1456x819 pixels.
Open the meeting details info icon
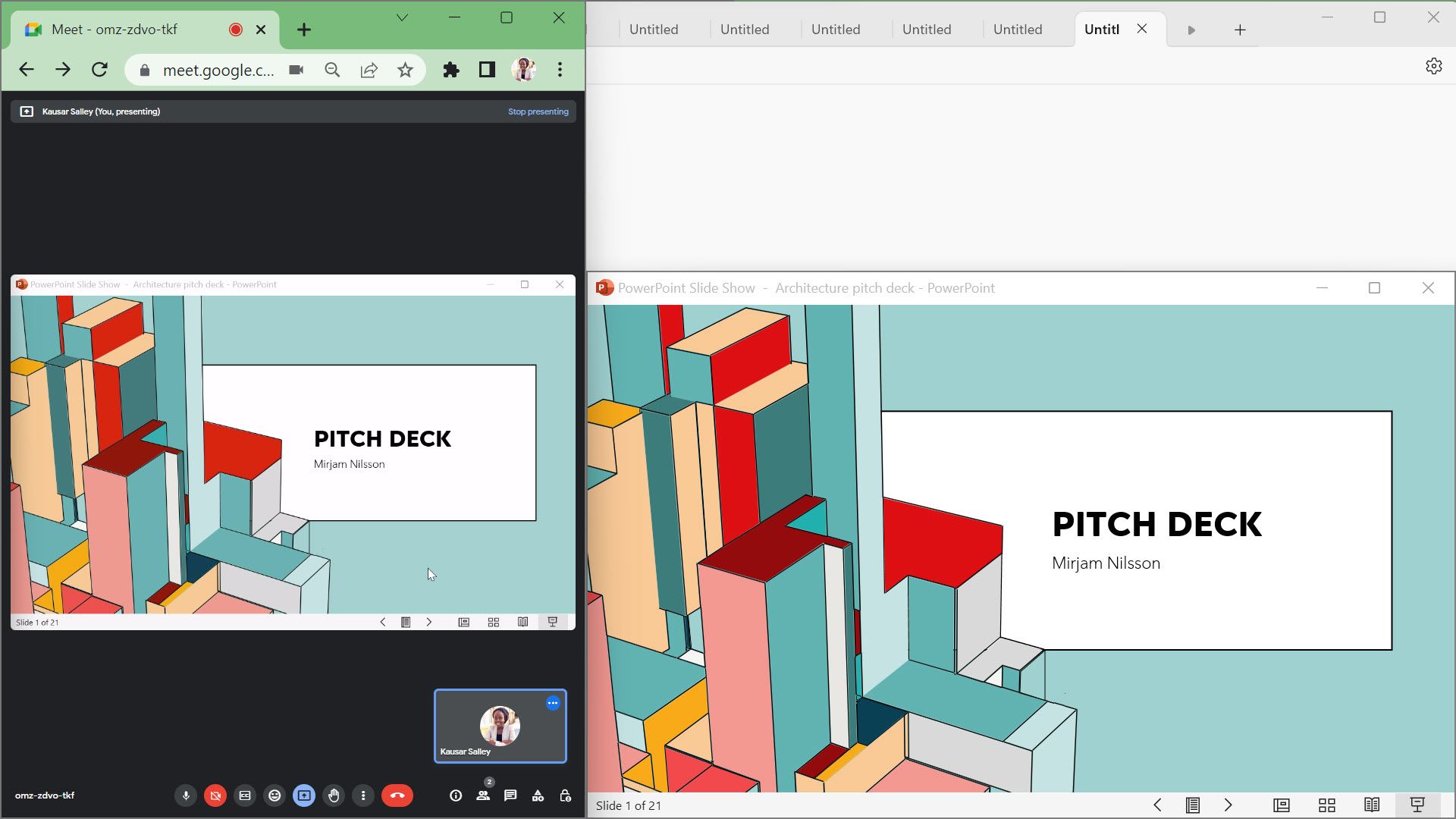(x=456, y=795)
